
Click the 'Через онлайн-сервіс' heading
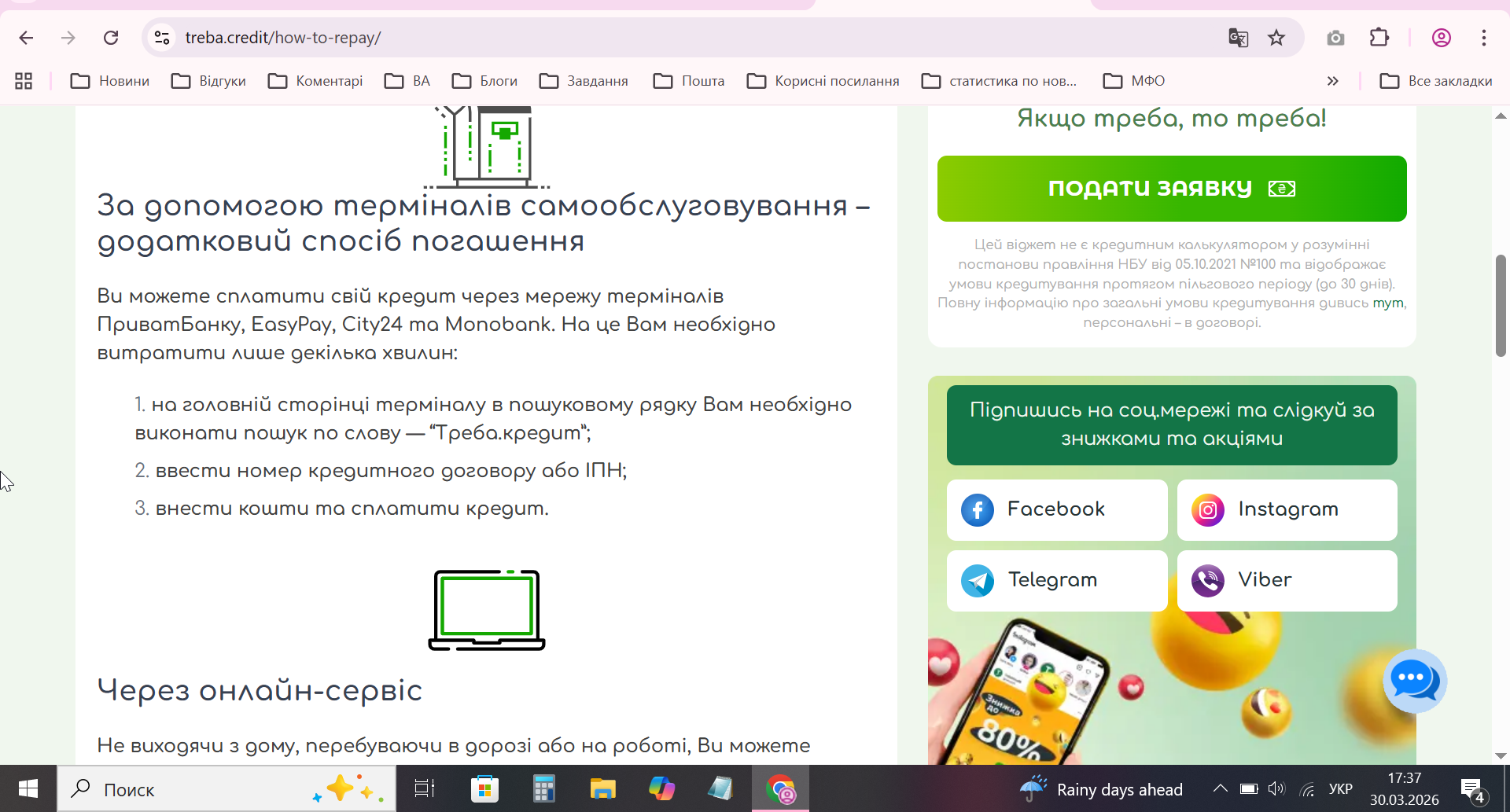tap(260, 690)
